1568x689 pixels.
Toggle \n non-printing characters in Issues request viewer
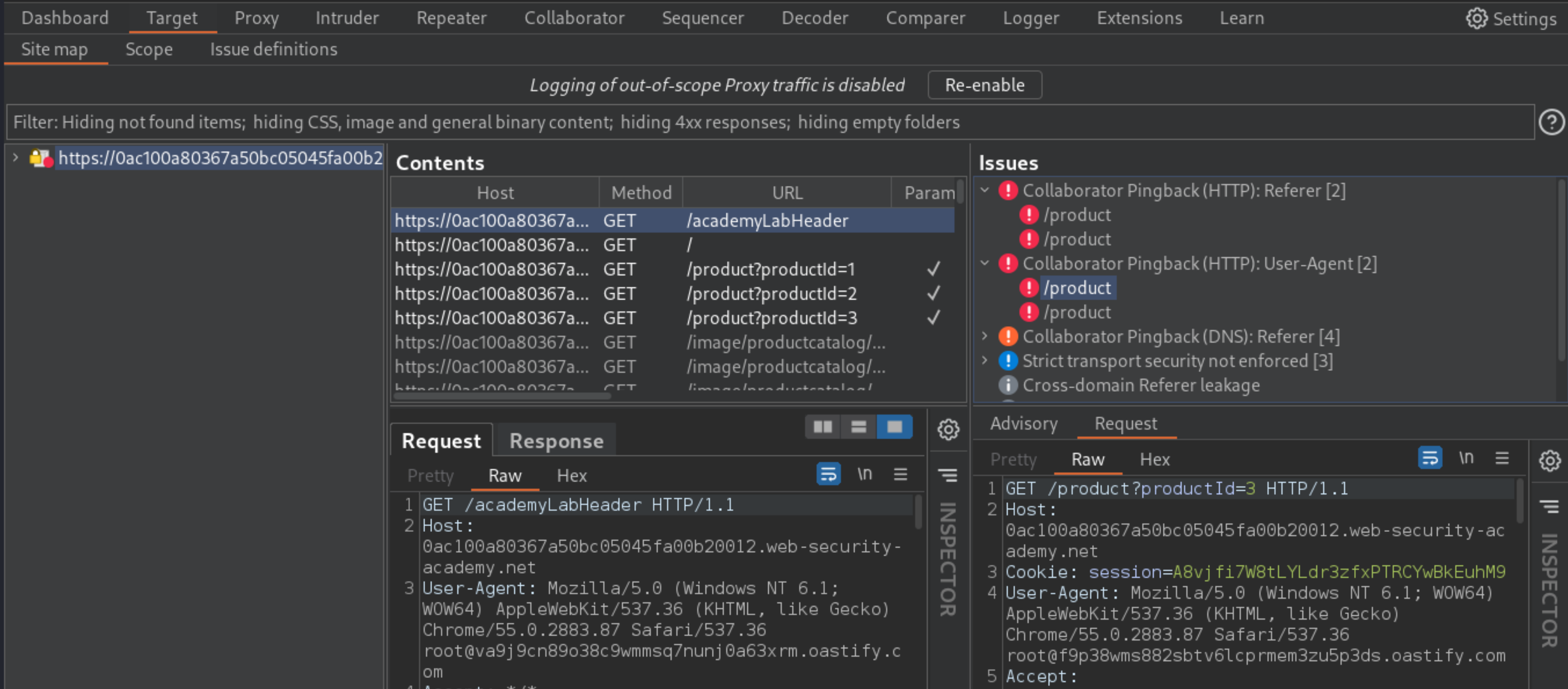pos(1466,457)
